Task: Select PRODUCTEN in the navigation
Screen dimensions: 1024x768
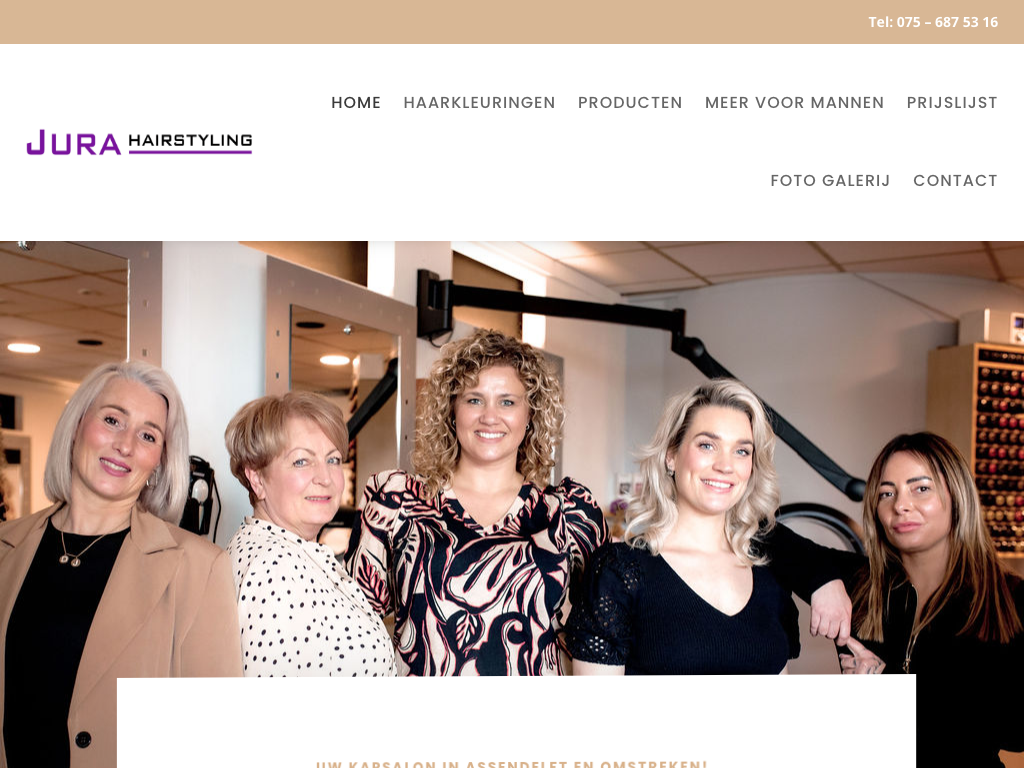Action: (630, 103)
